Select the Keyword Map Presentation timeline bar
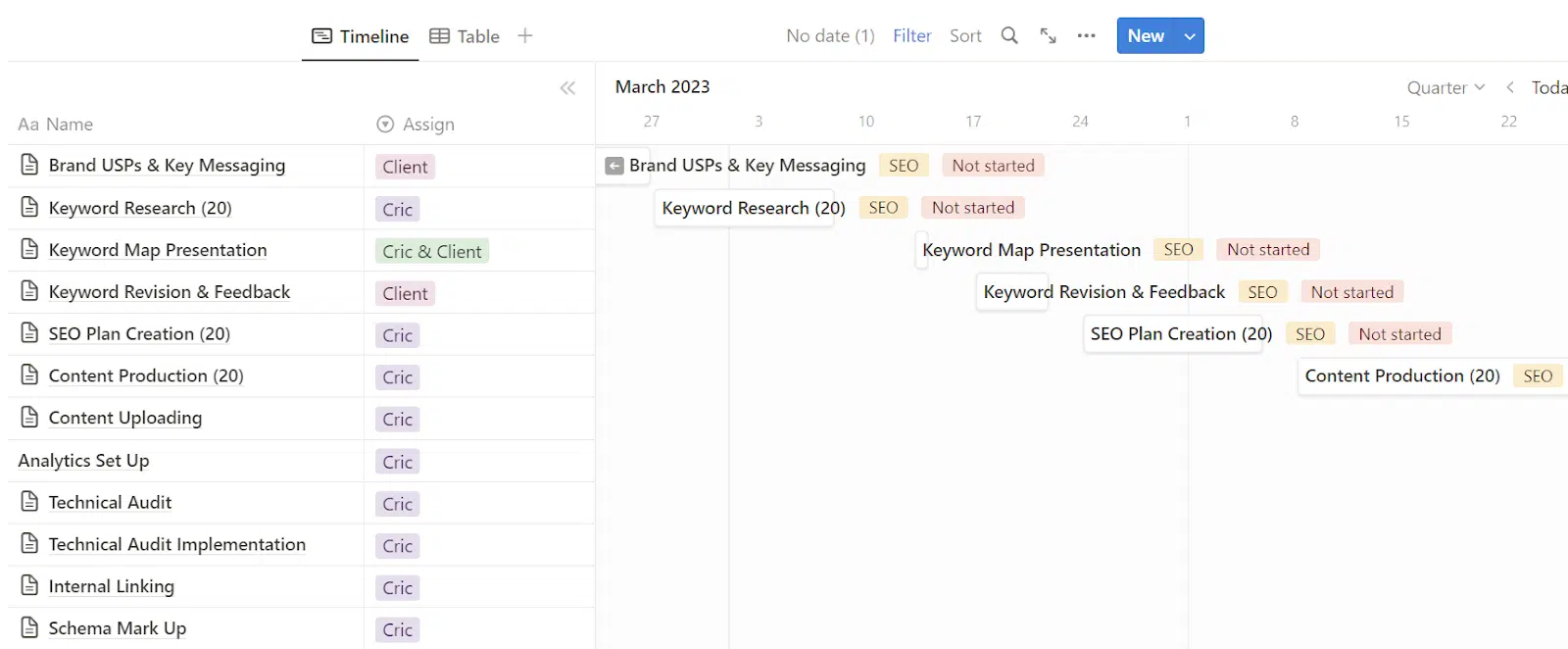This screenshot has height=649, width=1568. pyautogui.click(x=1031, y=250)
